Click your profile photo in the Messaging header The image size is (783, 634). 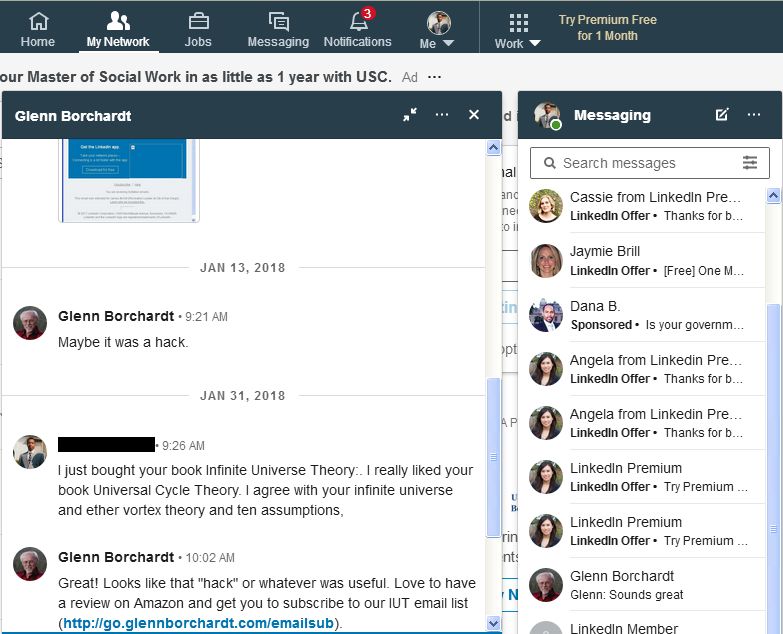coord(547,115)
